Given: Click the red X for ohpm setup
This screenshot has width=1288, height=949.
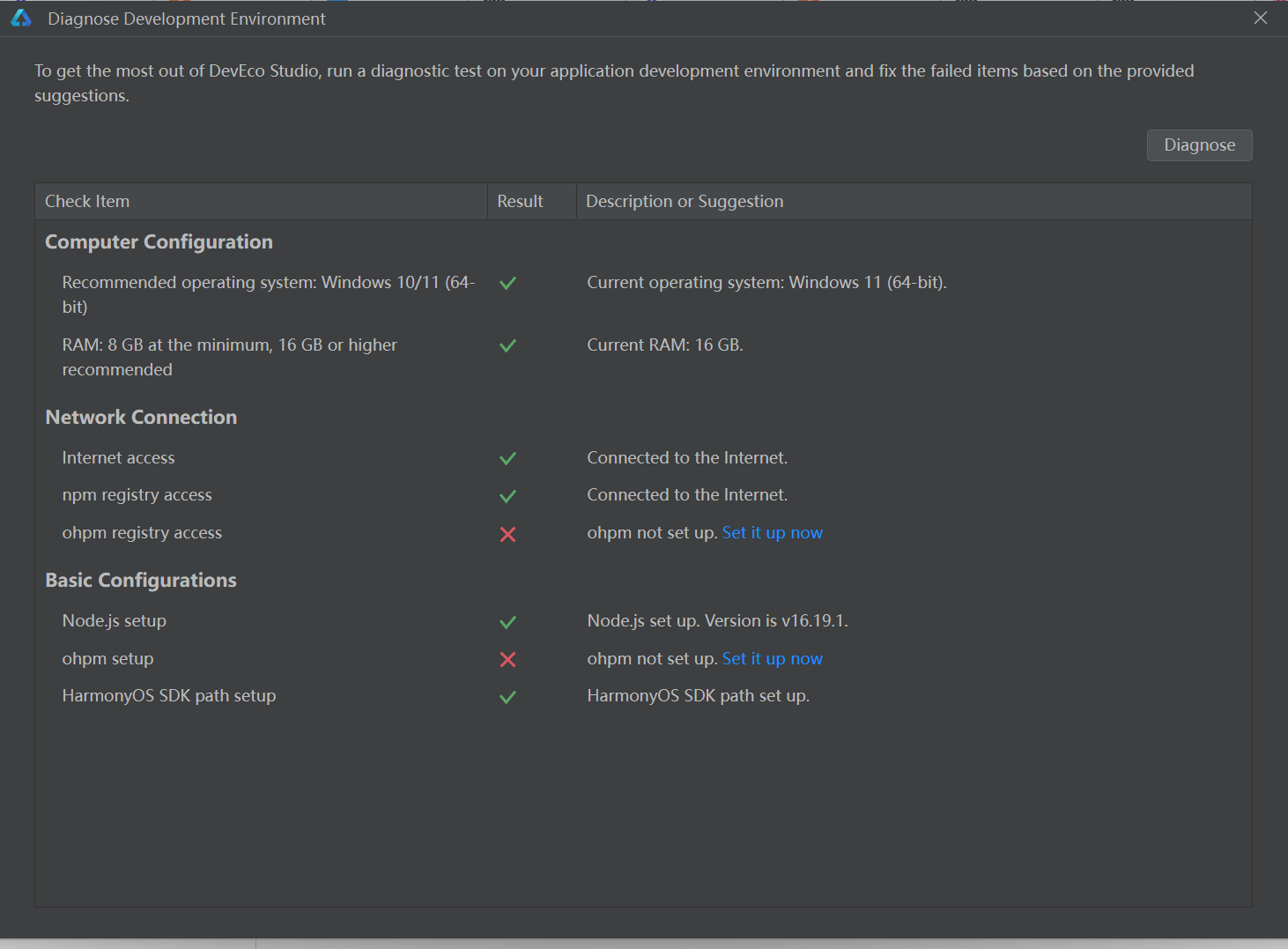Looking at the screenshot, I should (x=507, y=660).
